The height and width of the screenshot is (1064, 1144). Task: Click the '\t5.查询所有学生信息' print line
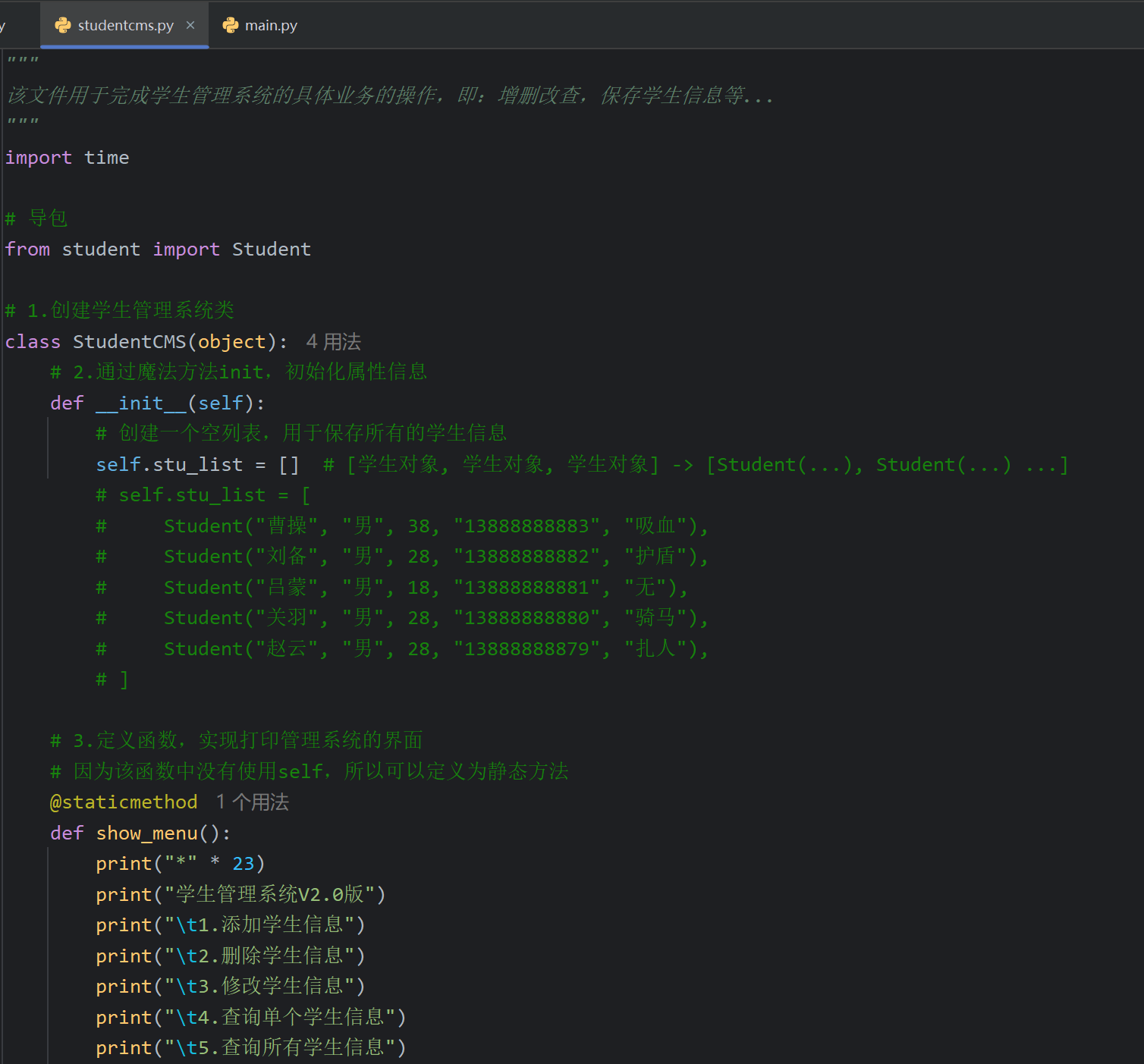(x=251, y=1048)
